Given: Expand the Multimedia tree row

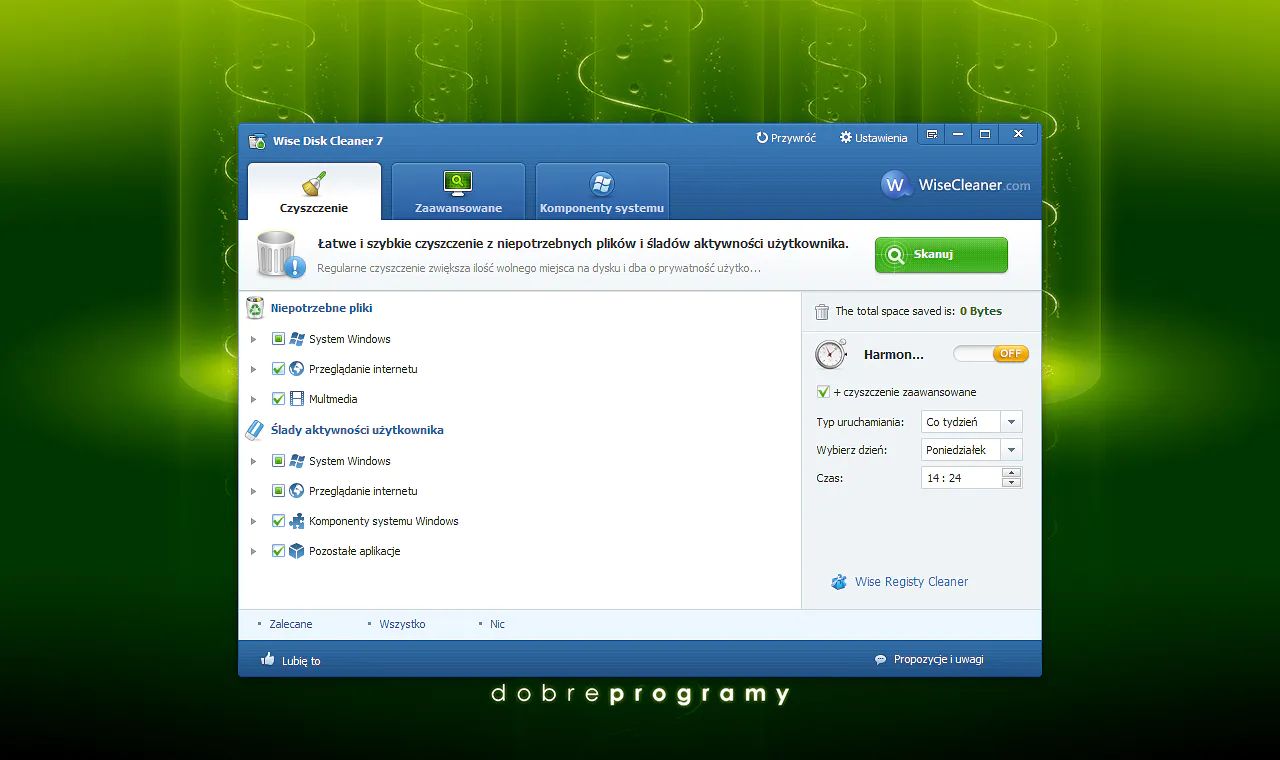Looking at the screenshot, I should pyautogui.click(x=254, y=399).
